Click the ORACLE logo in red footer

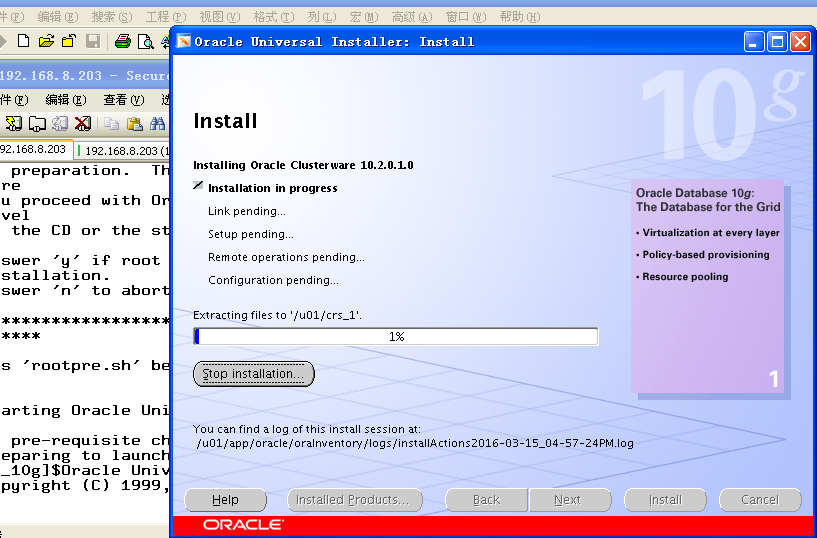point(244,524)
